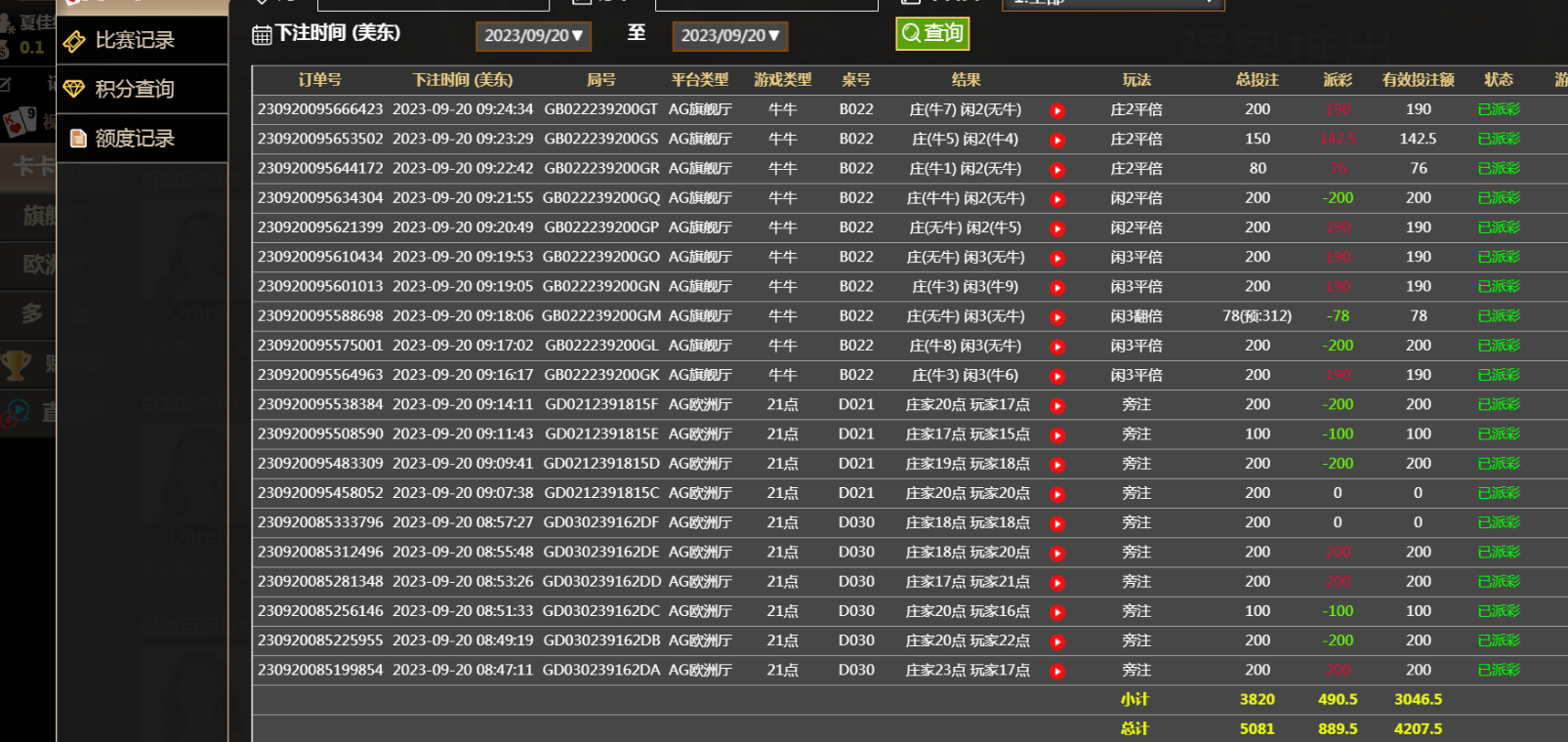The height and width of the screenshot is (742, 1568).
Task: Play replay for order 230920095621399
Action: 1057,228
